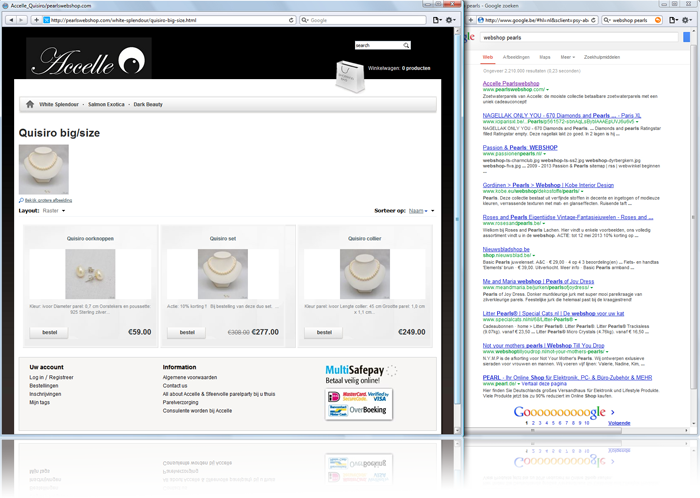
Task: Click the blue Google search button
Action: [x=687, y=37]
